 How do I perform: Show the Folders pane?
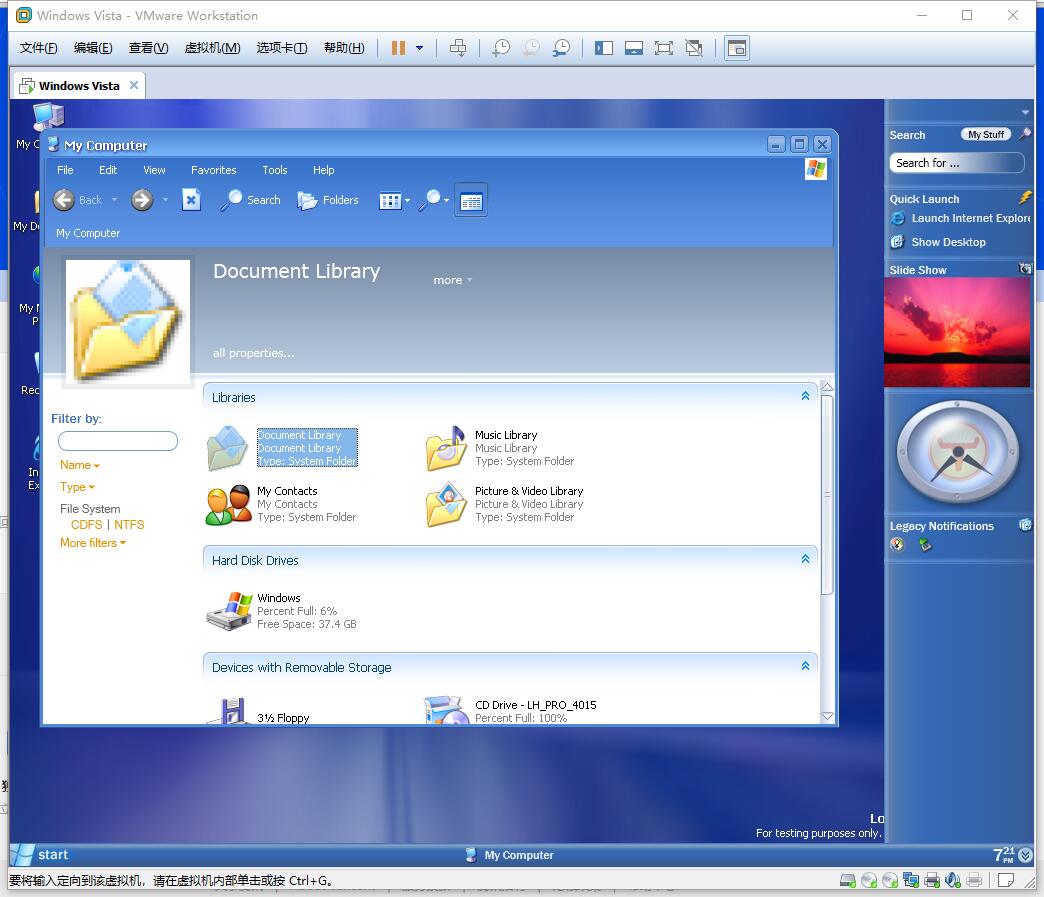(328, 200)
